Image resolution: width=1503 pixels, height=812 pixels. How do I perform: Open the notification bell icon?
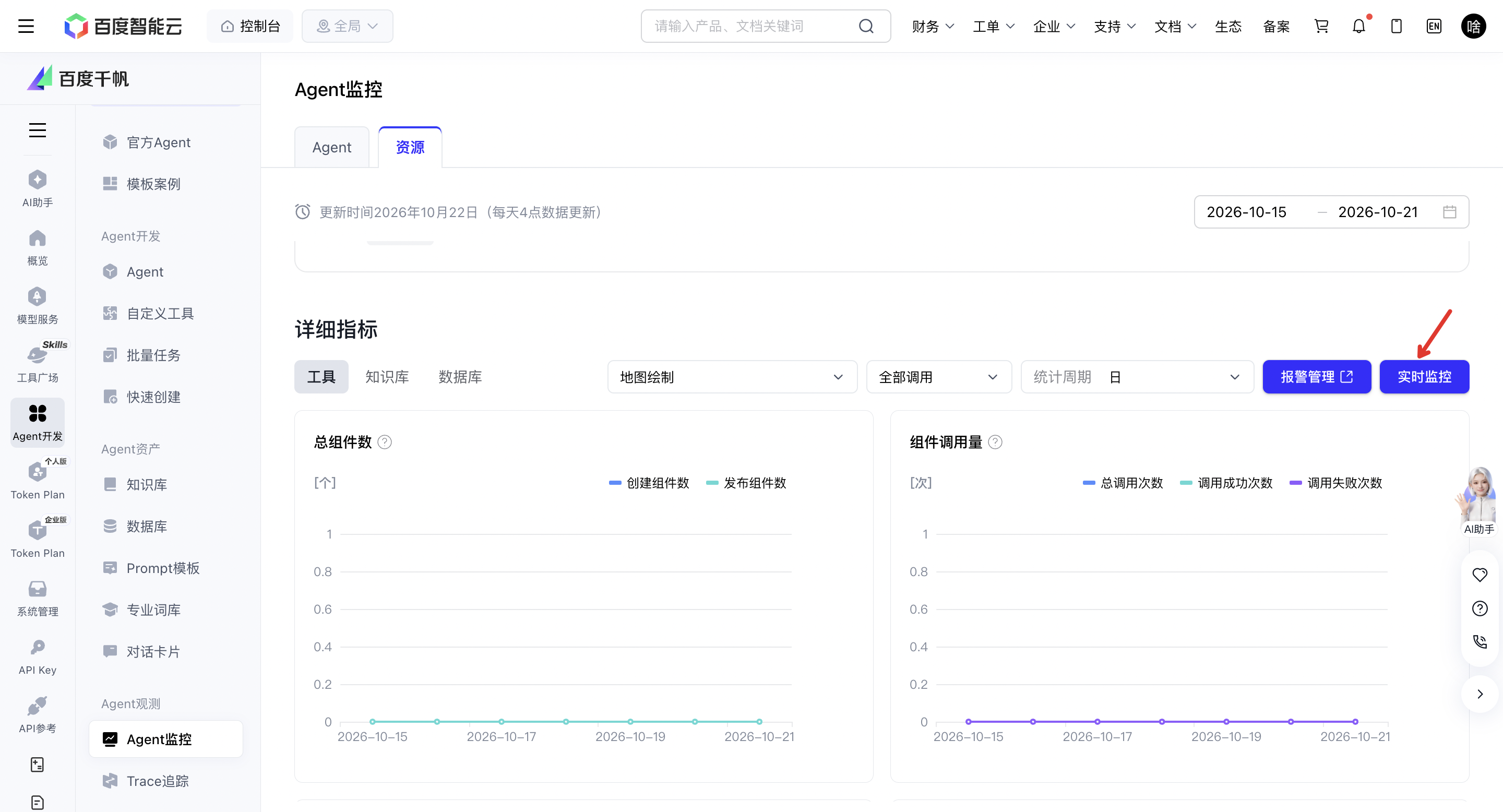(1359, 26)
